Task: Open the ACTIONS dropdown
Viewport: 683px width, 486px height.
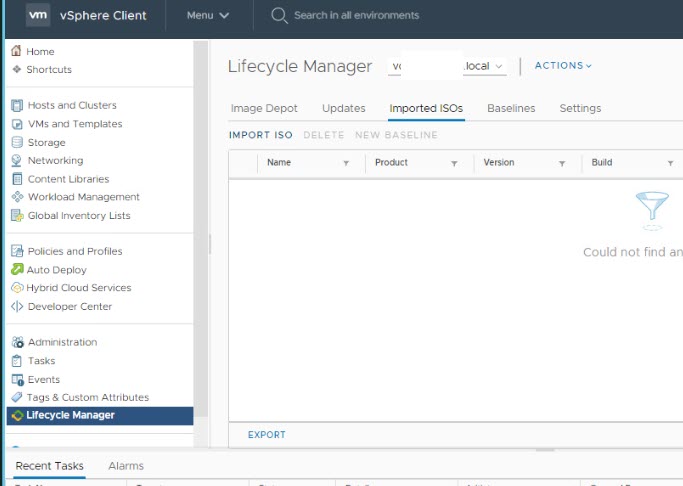Action: click(563, 66)
